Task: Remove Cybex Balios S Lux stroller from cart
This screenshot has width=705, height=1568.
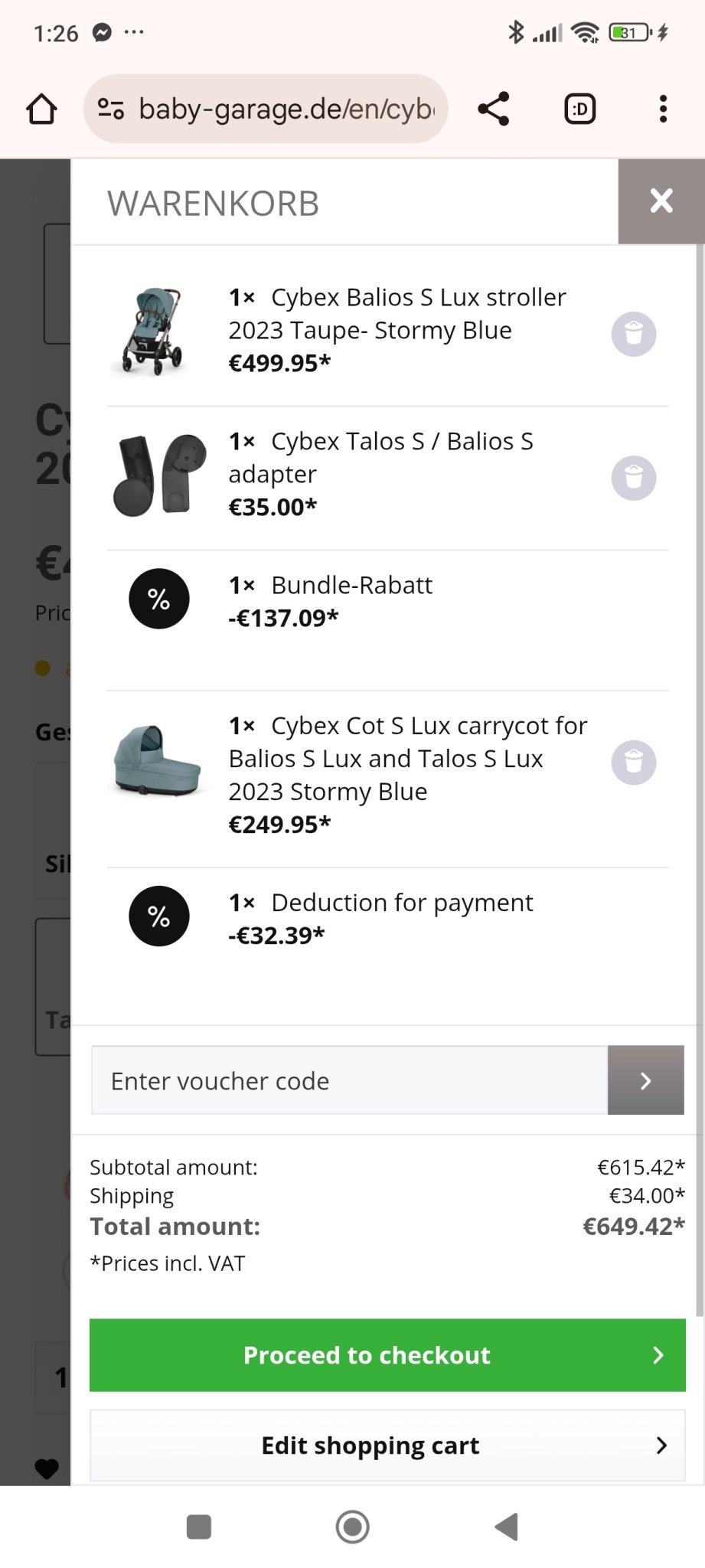Action: point(633,334)
